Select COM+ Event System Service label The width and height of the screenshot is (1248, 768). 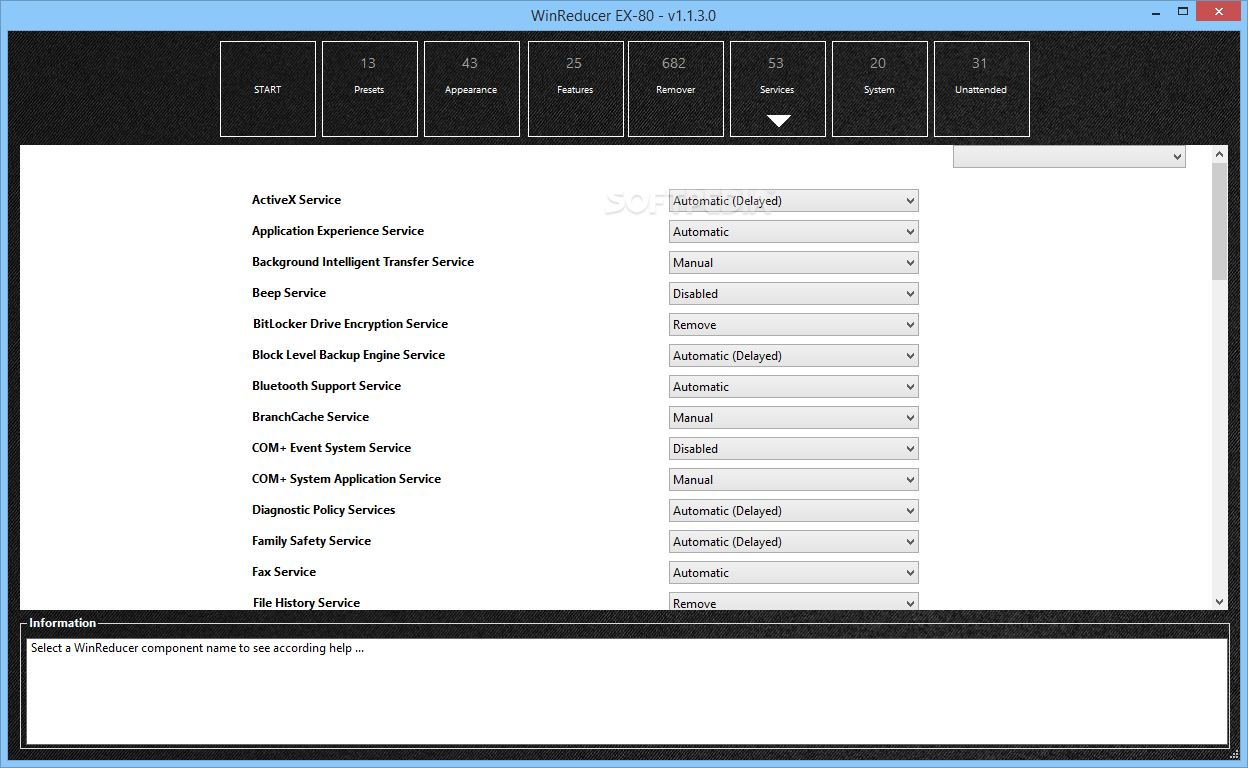tap(331, 448)
